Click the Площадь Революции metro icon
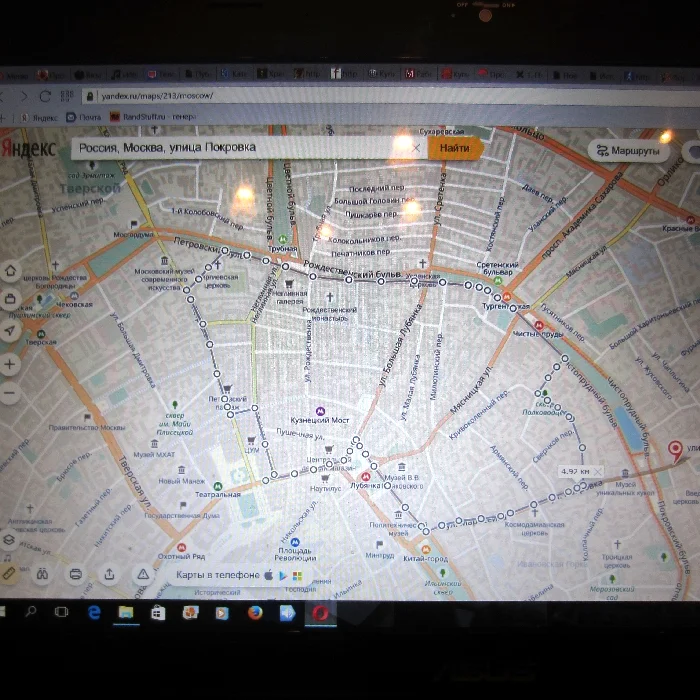 [x=295, y=542]
